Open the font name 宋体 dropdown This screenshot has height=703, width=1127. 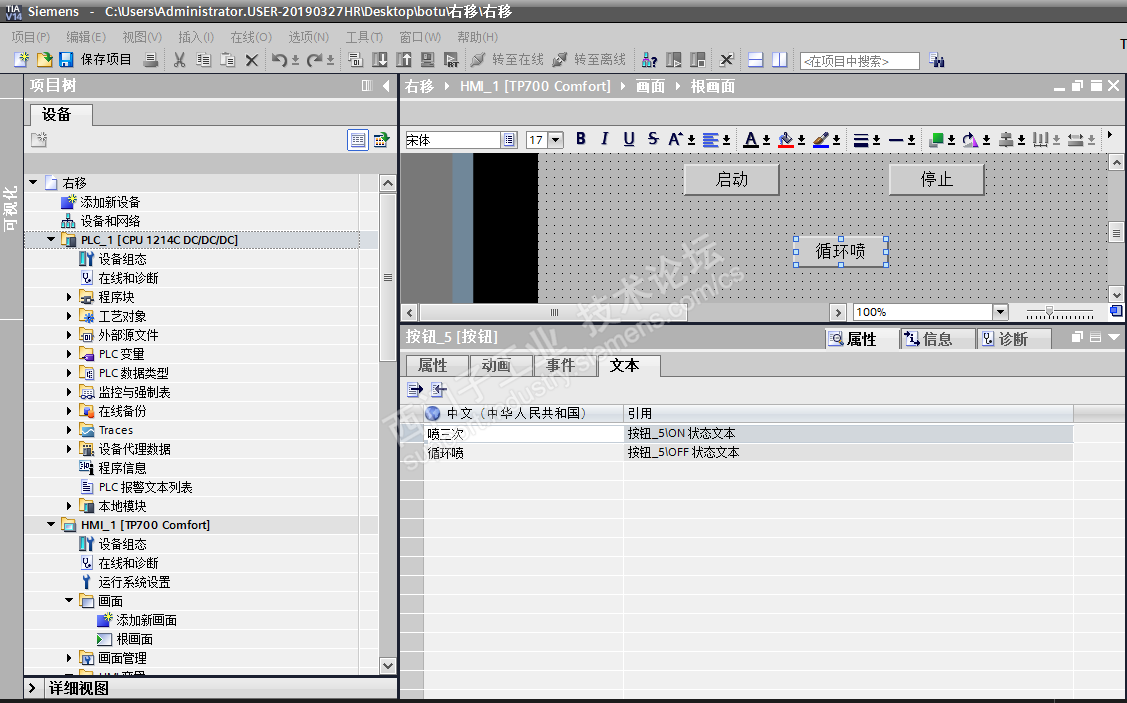tap(509, 139)
